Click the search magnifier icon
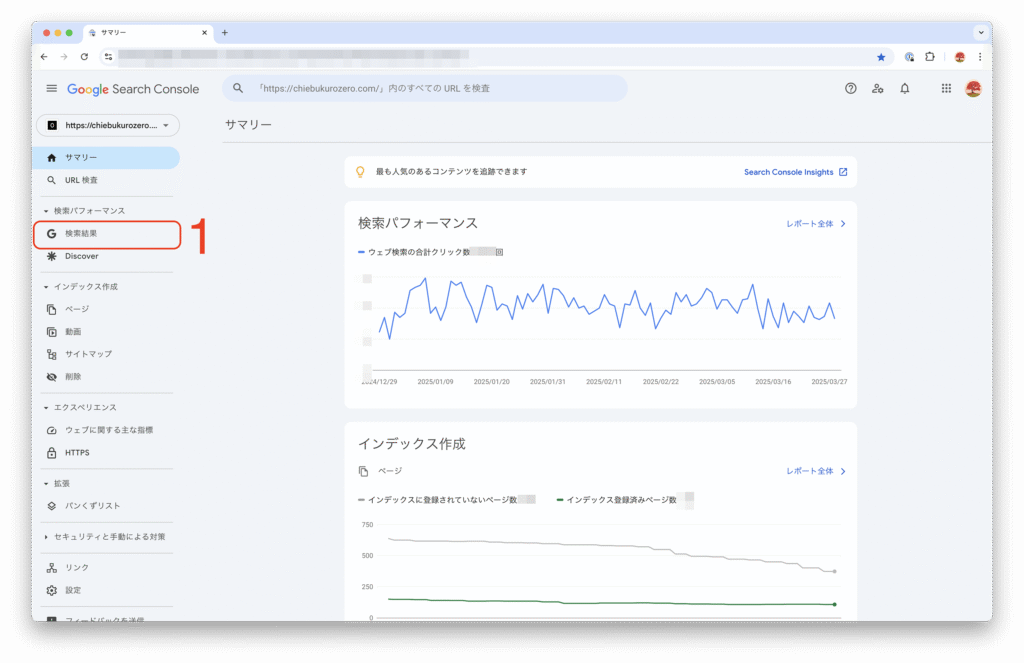 click(x=238, y=88)
